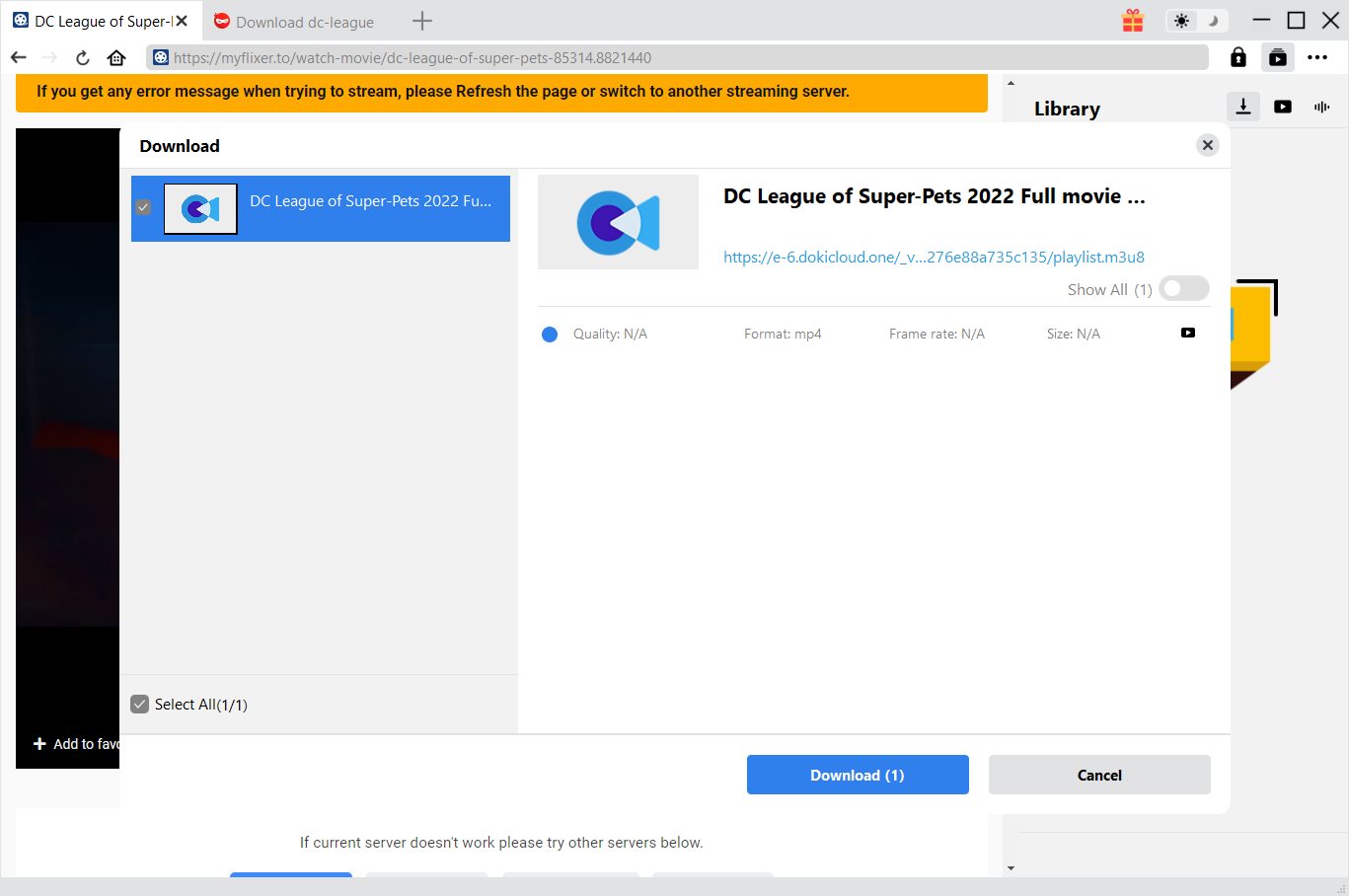The height and width of the screenshot is (896, 1349).
Task: Toggle the Show All switch
Action: [x=1183, y=288]
